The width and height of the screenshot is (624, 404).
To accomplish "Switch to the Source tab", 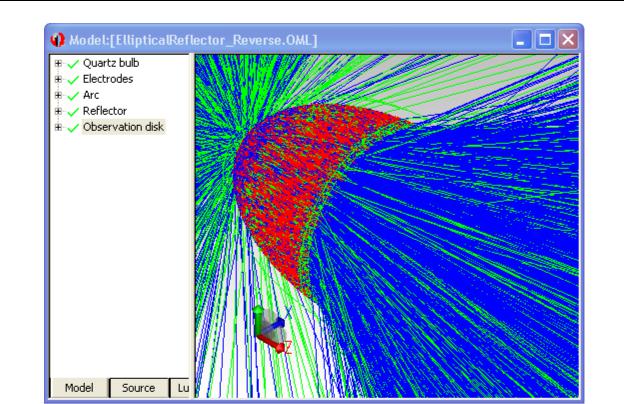I will (138, 388).
